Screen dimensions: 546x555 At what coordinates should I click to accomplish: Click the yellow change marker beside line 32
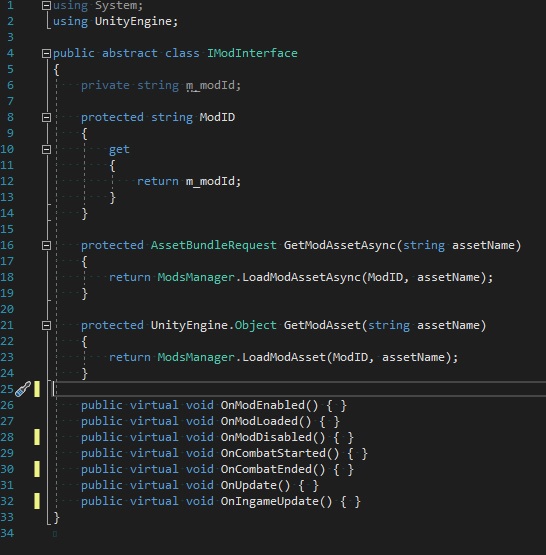pyautogui.click(x=37, y=501)
